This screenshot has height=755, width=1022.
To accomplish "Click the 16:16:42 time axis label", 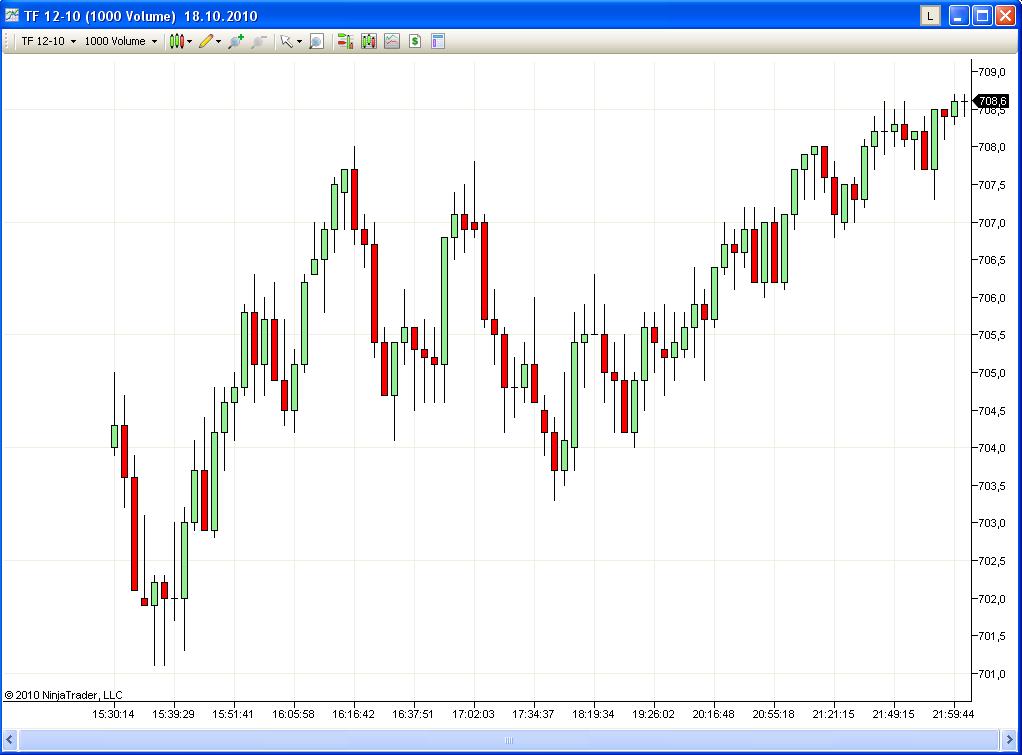I will (353, 715).
